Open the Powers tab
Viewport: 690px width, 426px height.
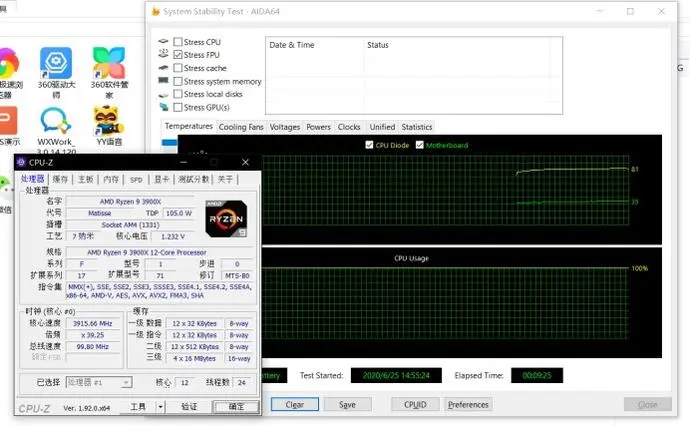(x=318, y=127)
